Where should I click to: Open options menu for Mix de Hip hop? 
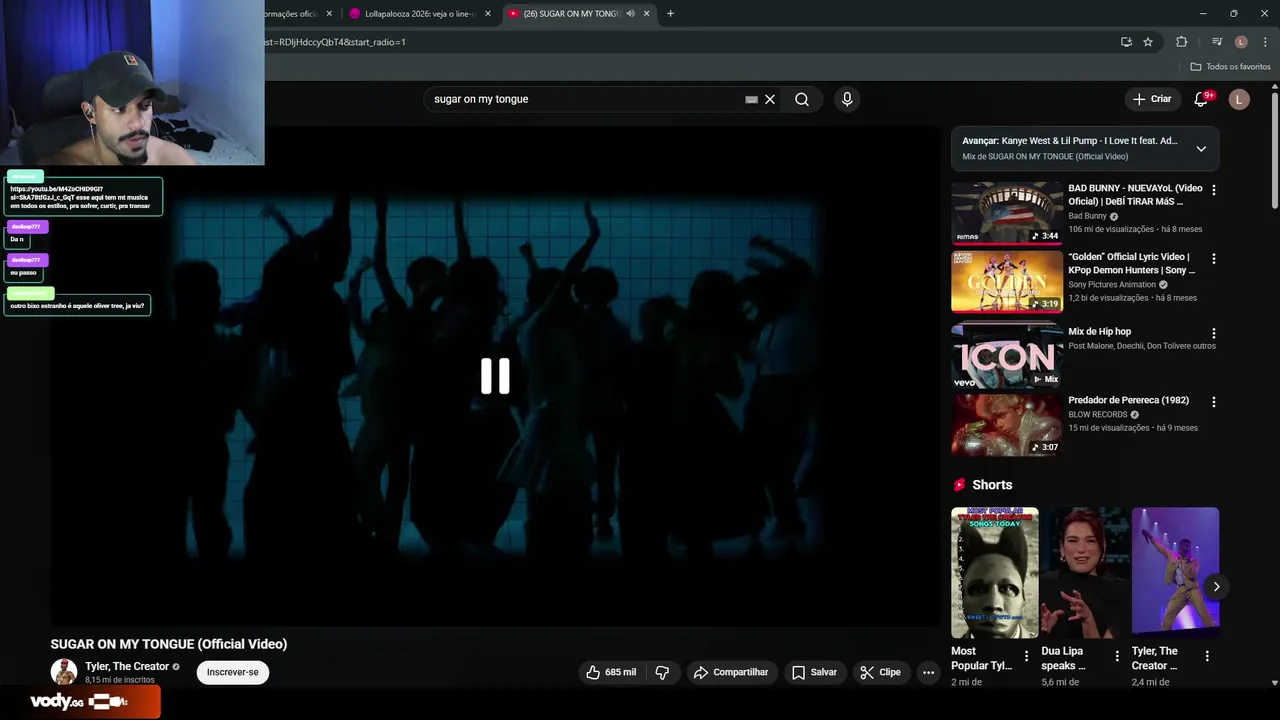point(1214,334)
